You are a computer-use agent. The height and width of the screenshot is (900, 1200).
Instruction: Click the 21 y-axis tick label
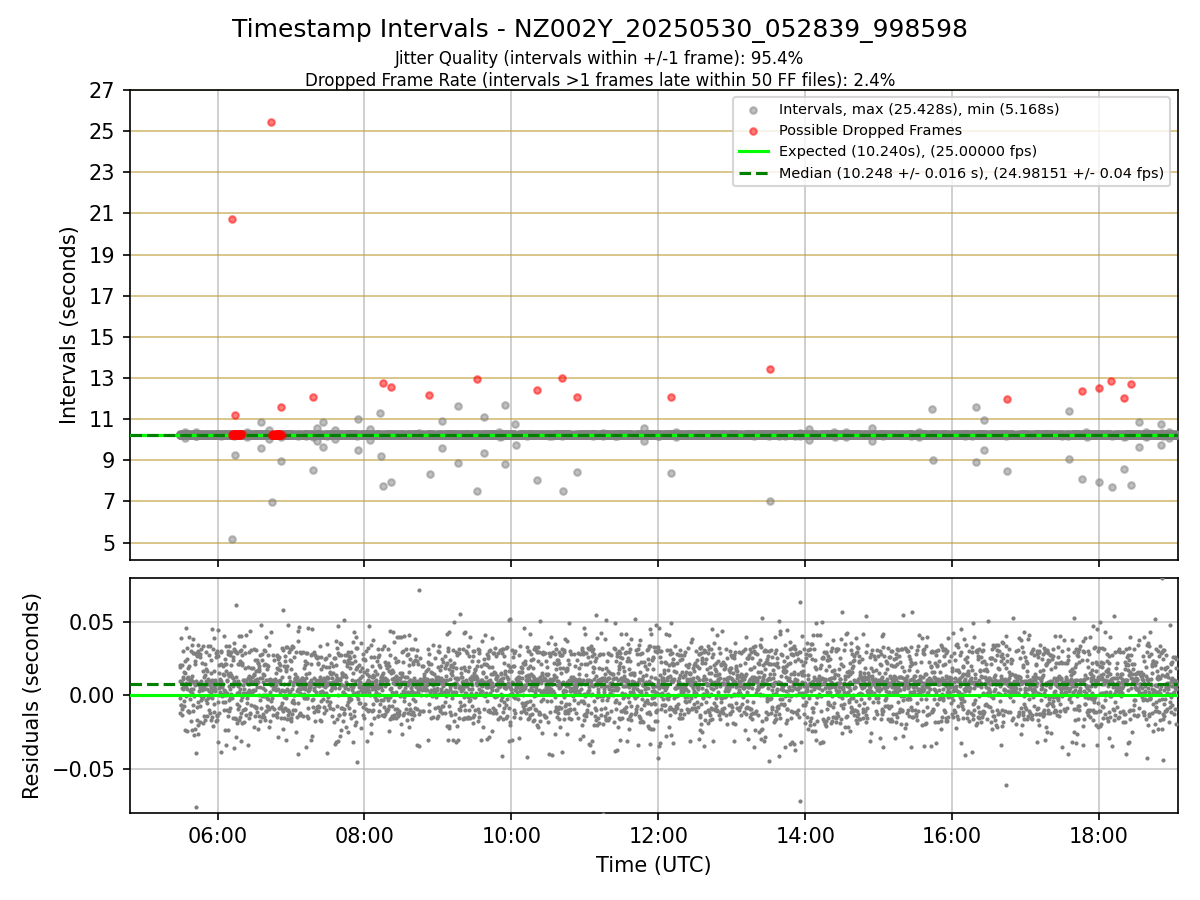pyautogui.click(x=104, y=214)
